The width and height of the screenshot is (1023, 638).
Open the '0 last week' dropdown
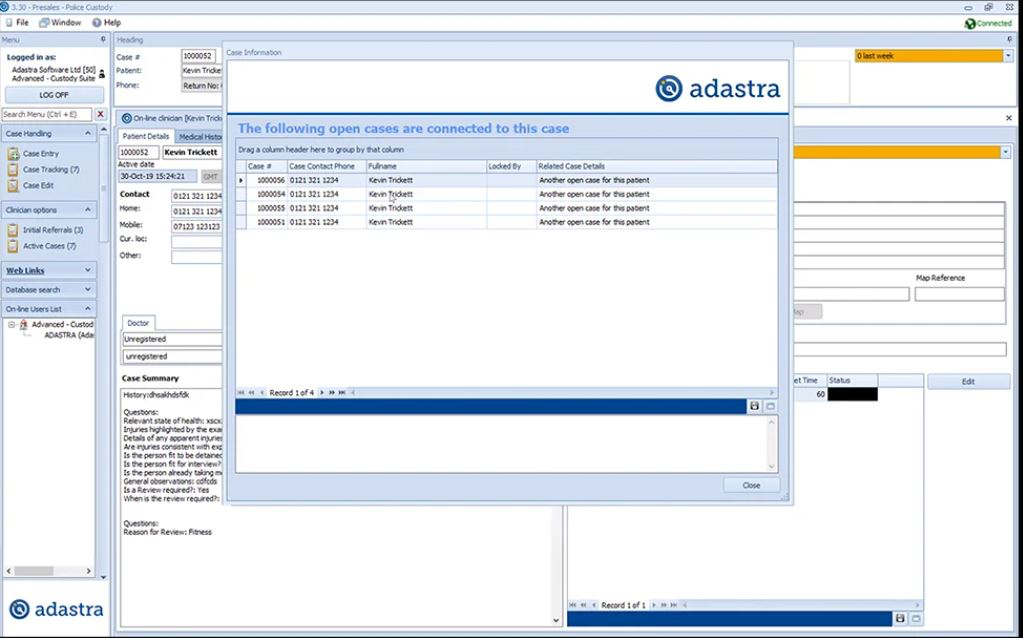(x=1008, y=56)
